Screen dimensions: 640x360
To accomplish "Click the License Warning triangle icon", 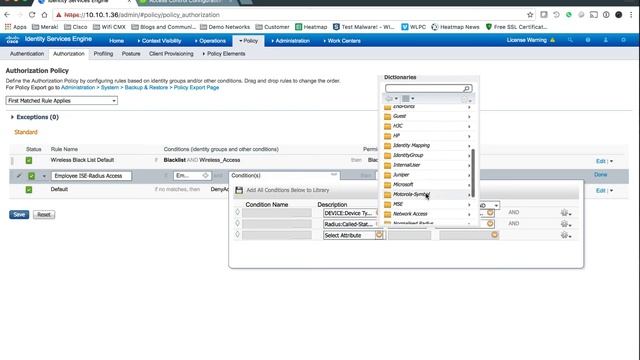I will click(552, 40).
